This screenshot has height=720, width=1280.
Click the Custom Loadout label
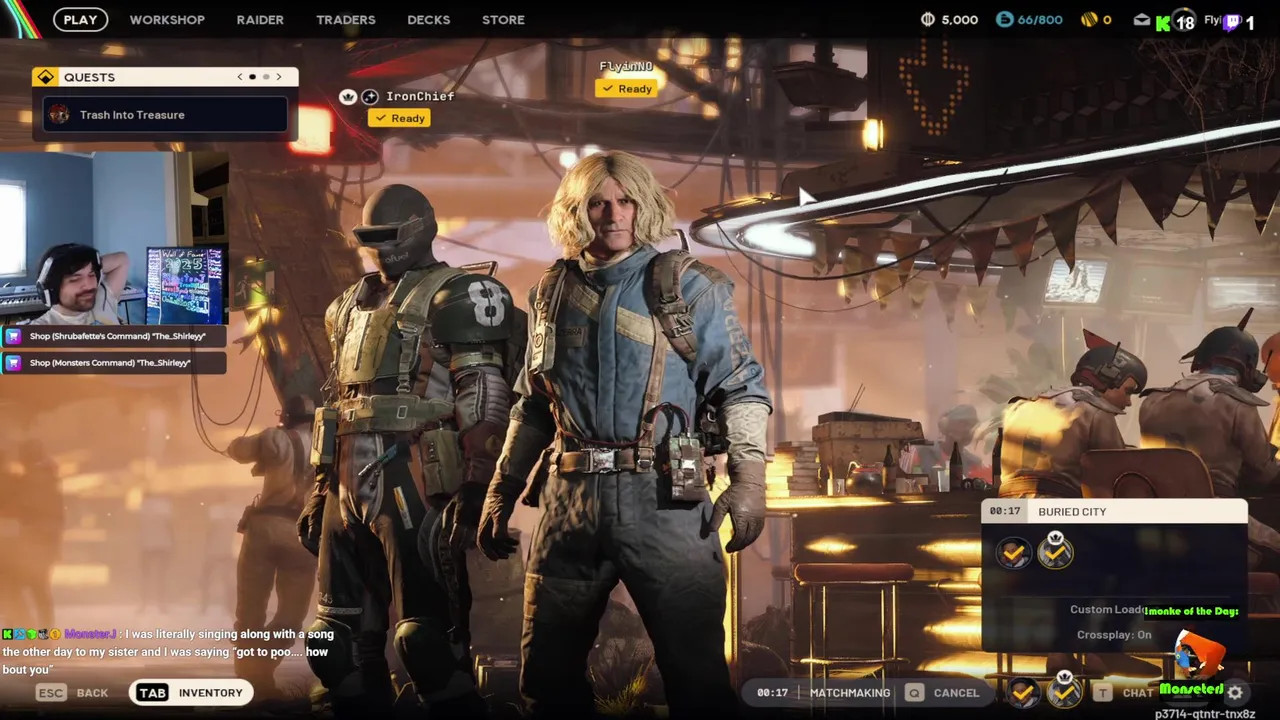pyautogui.click(x=1108, y=610)
